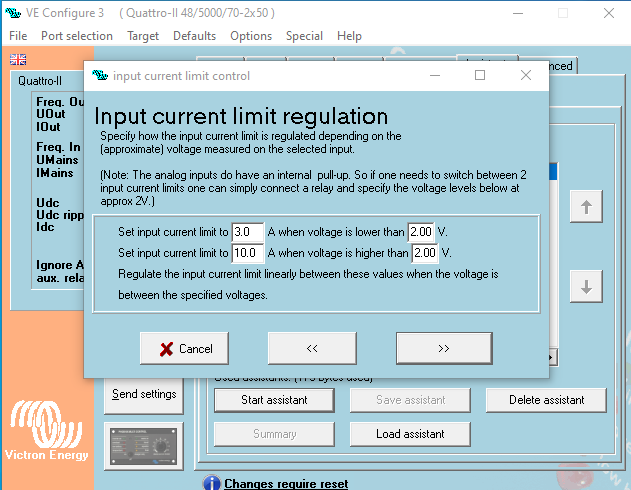The height and width of the screenshot is (490, 631).
Task: Open the File menu
Action: click(x=18, y=36)
